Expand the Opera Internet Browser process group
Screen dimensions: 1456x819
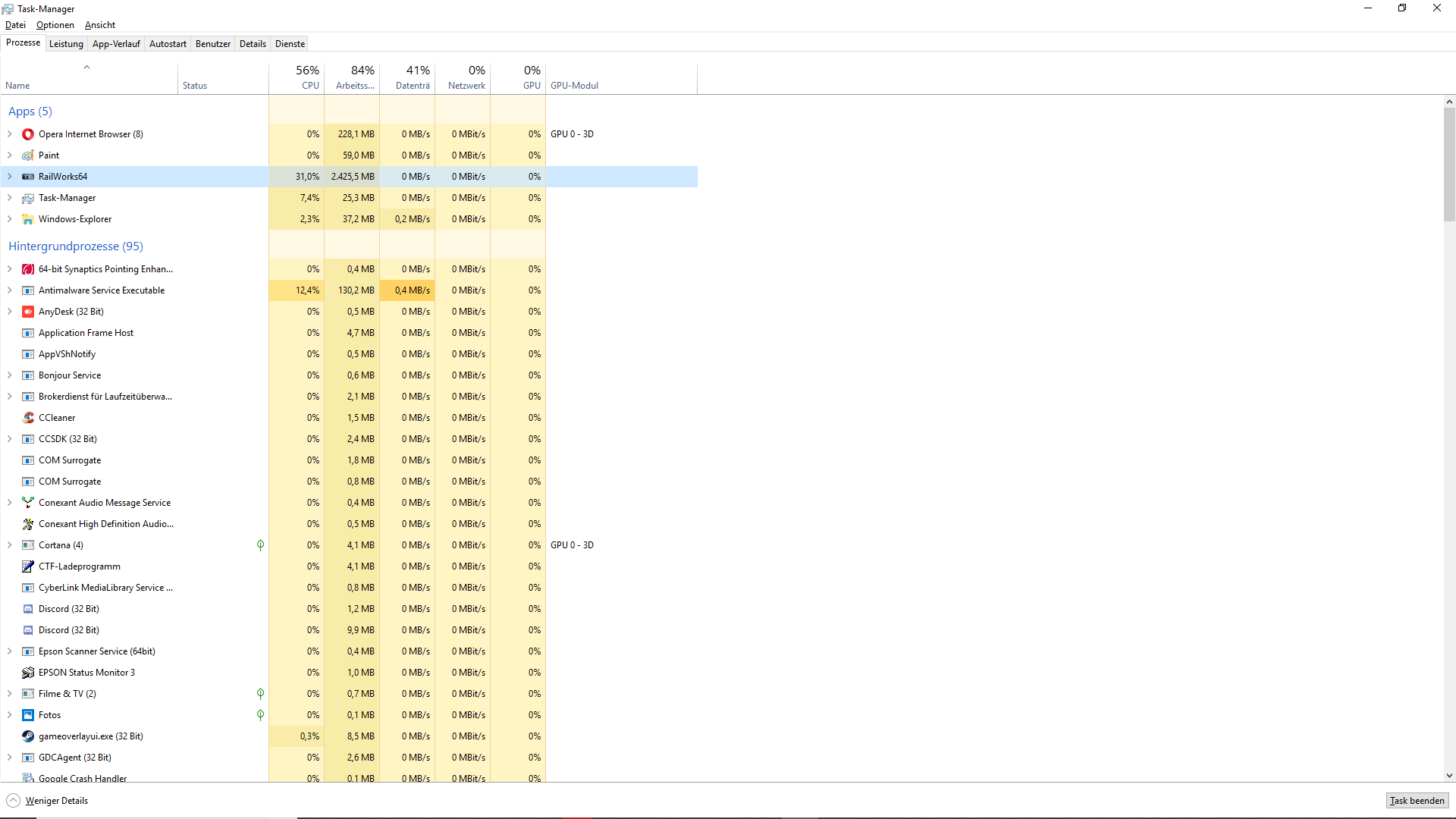[x=10, y=134]
